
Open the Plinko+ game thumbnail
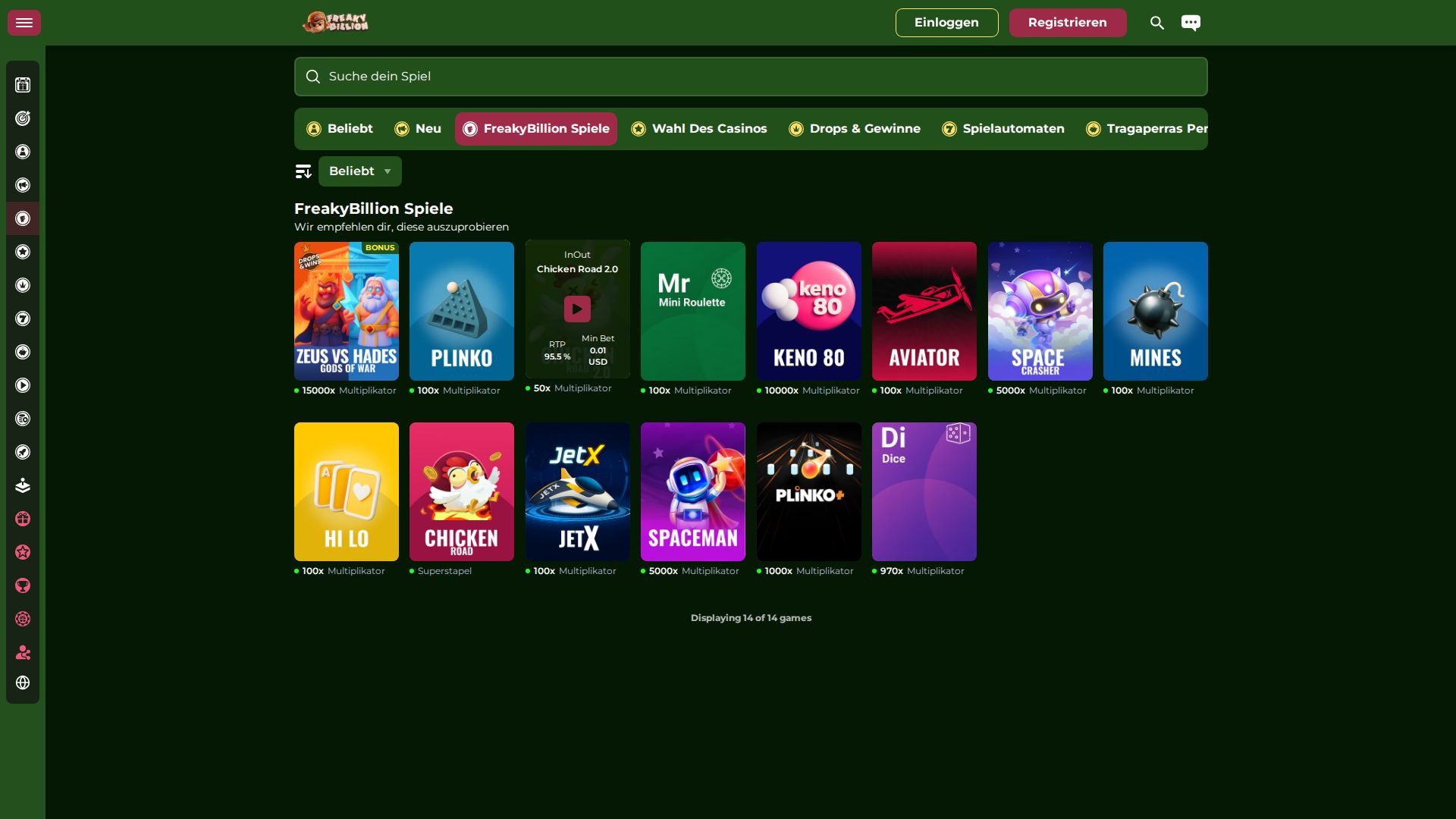809,491
